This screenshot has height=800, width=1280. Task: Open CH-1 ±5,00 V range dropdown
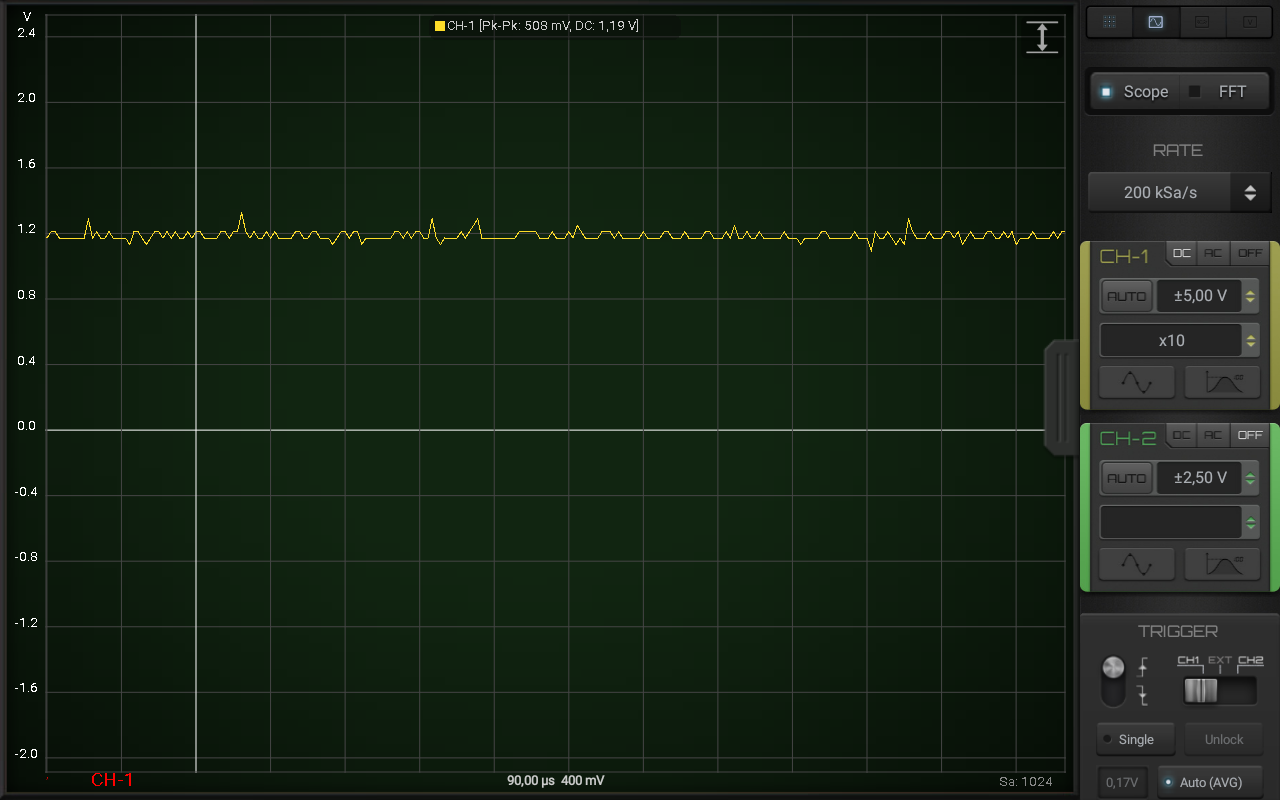[x=1199, y=296]
